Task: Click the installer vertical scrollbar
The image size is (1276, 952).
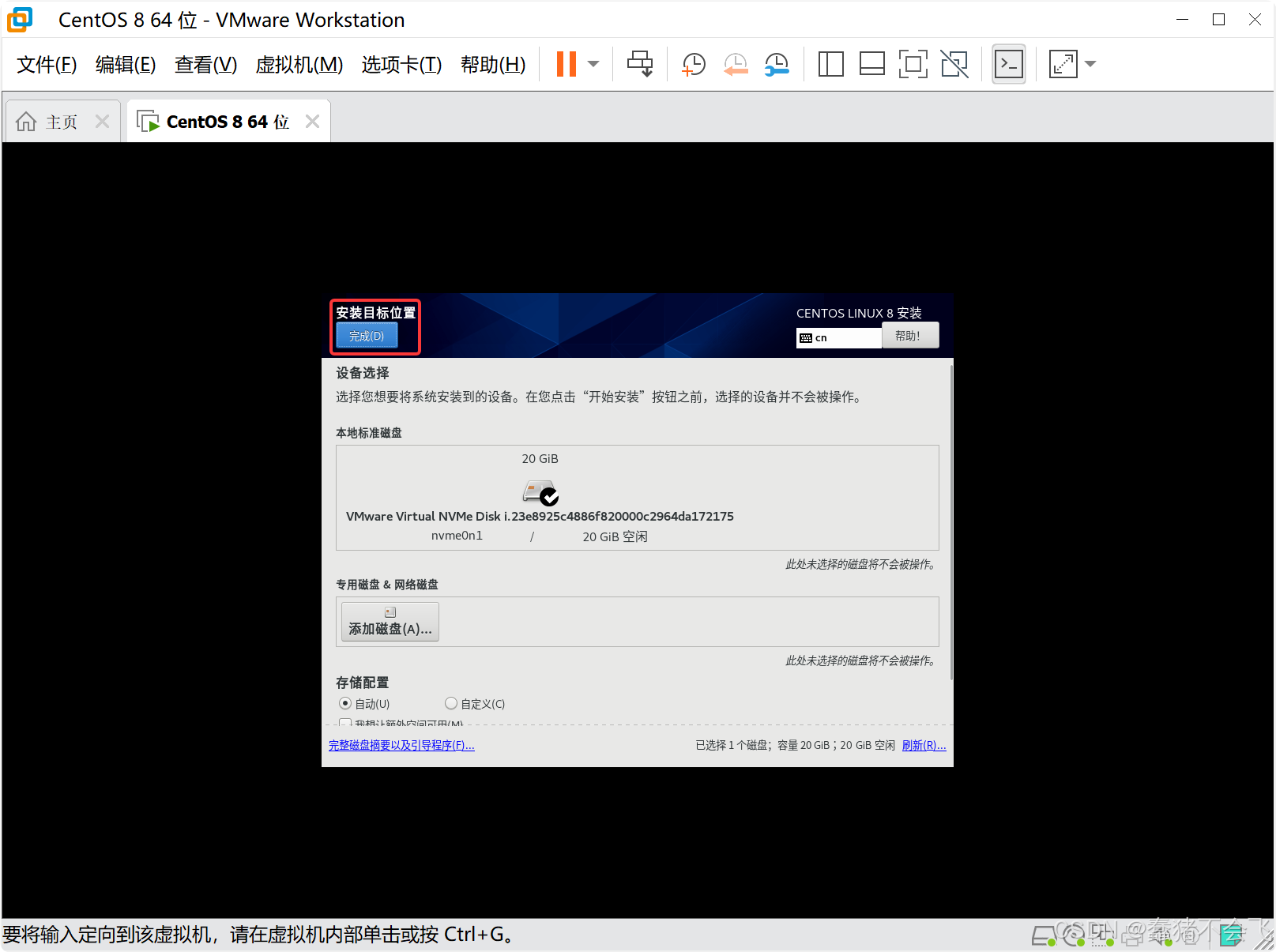Action: pyautogui.click(x=951, y=521)
